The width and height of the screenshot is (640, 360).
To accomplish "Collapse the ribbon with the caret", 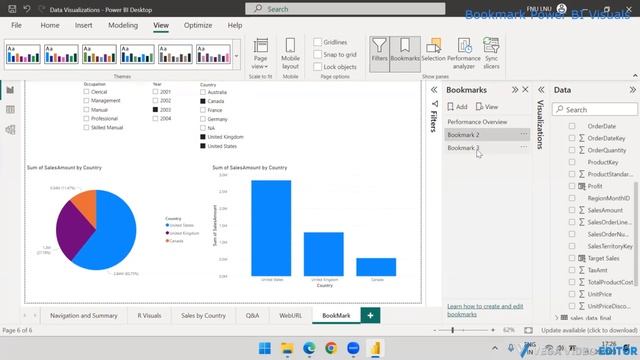I will click(635, 76).
